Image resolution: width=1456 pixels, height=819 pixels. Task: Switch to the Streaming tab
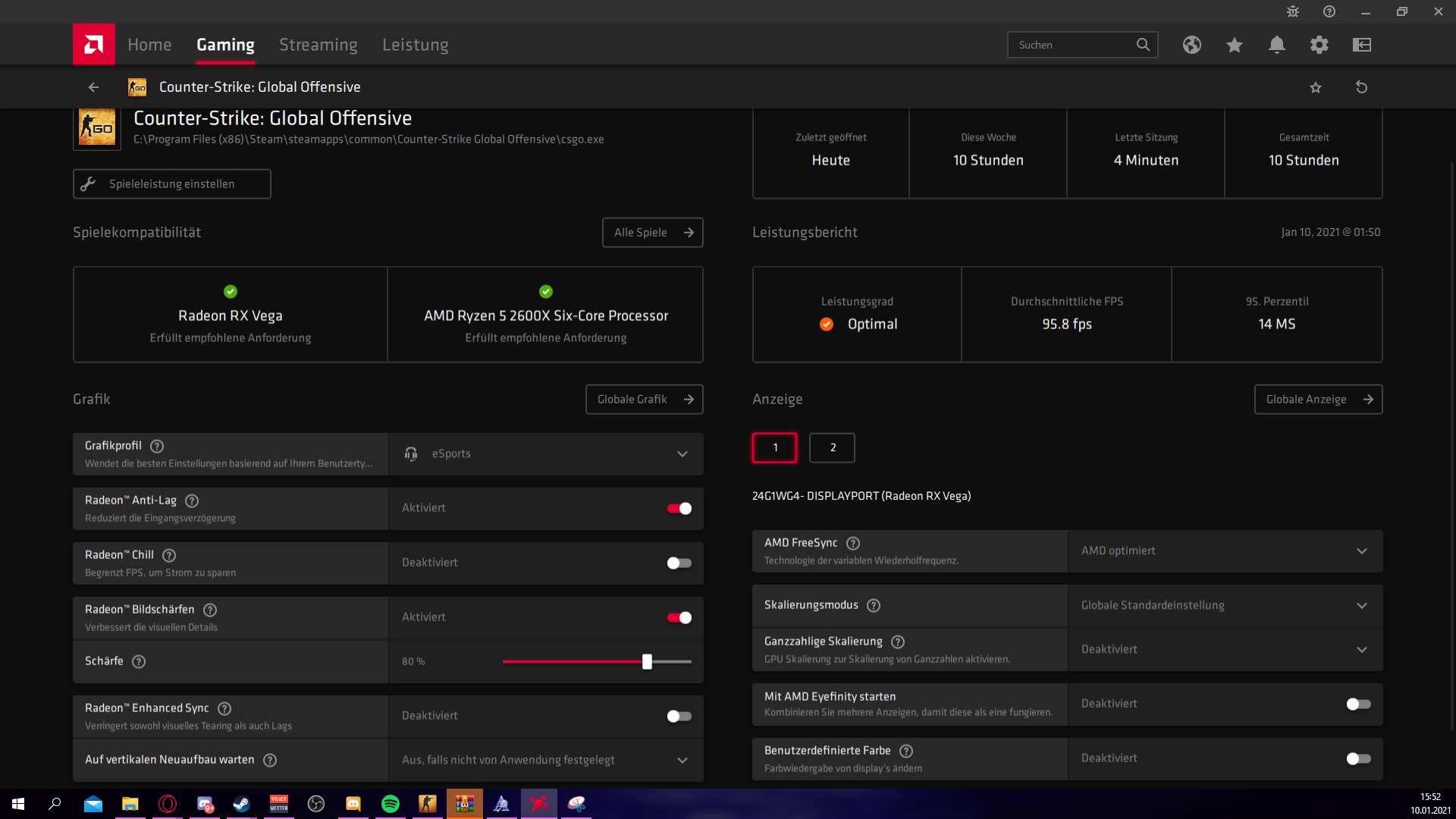click(x=318, y=45)
